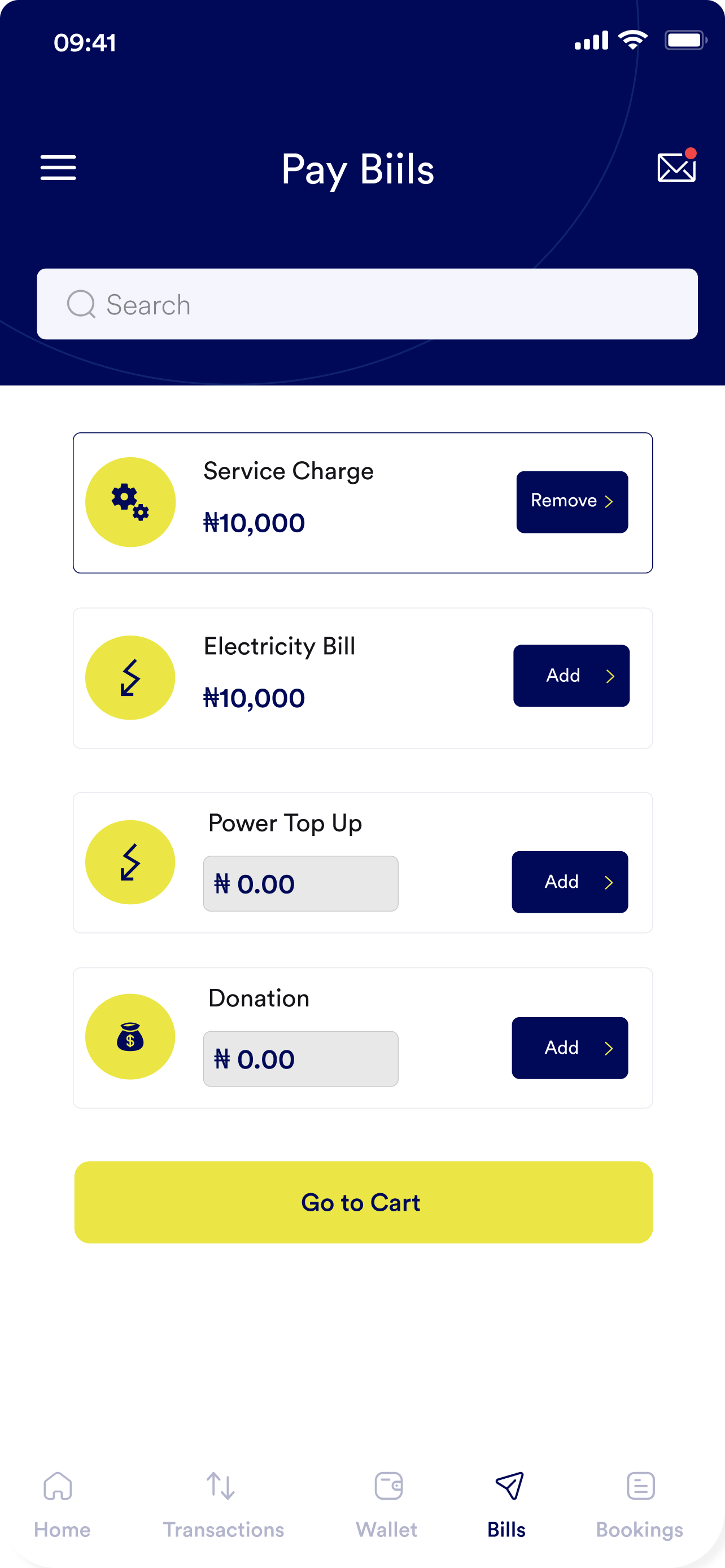The width and height of the screenshot is (725, 1568).
Task: Tap the Wi-Fi status icon
Action: point(633,40)
